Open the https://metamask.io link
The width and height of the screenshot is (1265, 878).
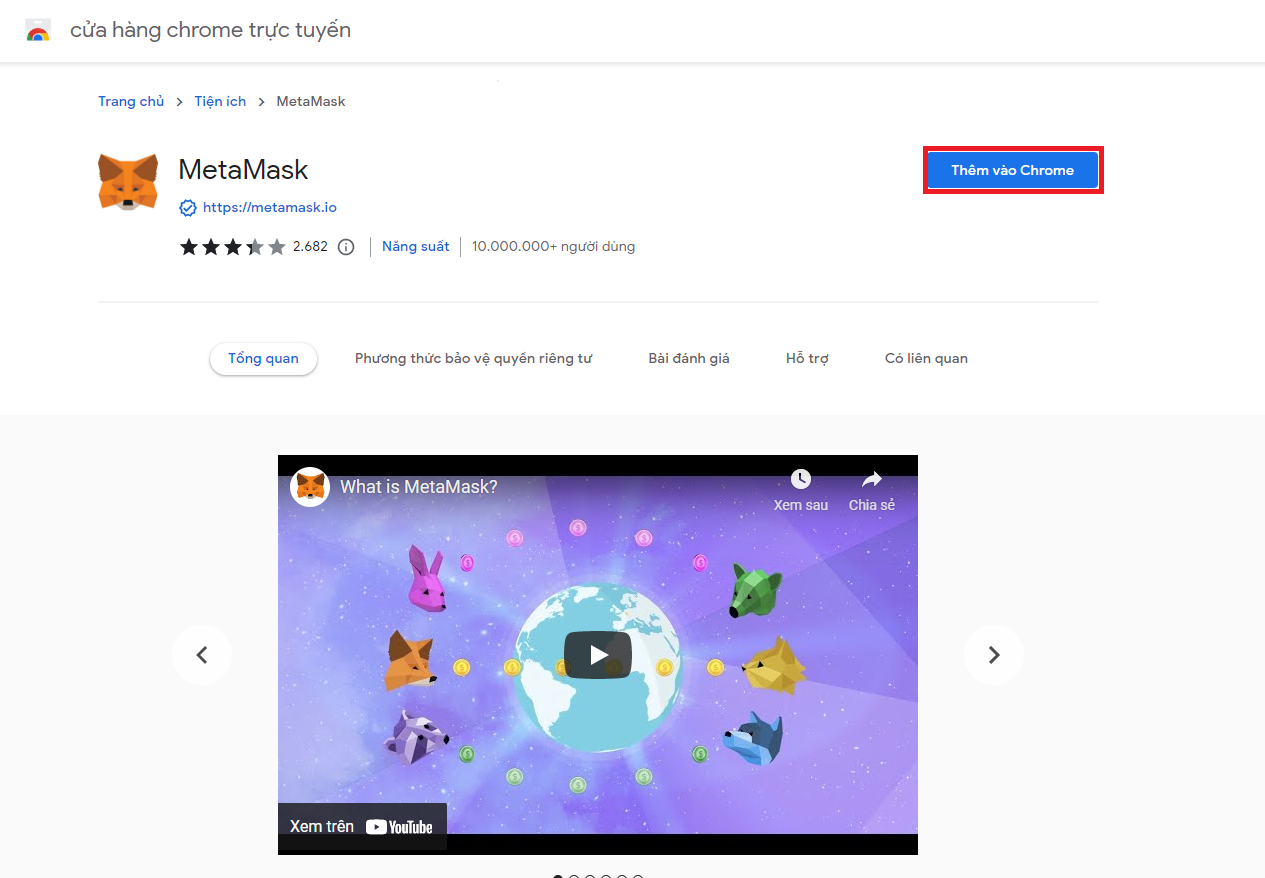pos(270,207)
